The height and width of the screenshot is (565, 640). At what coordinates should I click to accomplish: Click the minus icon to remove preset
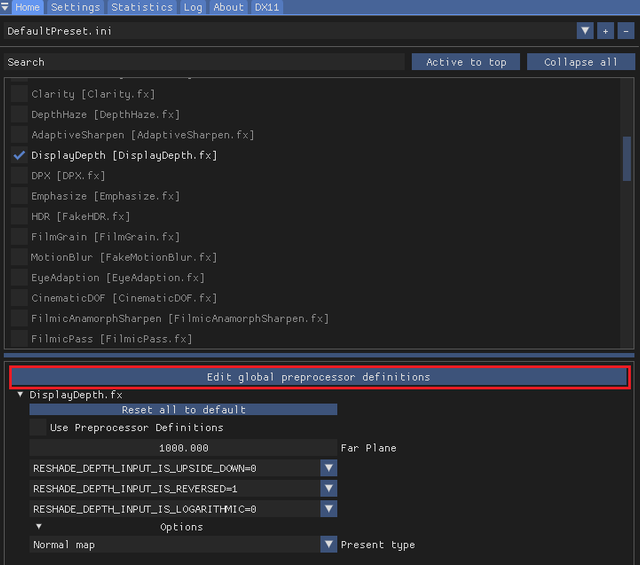coord(626,31)
